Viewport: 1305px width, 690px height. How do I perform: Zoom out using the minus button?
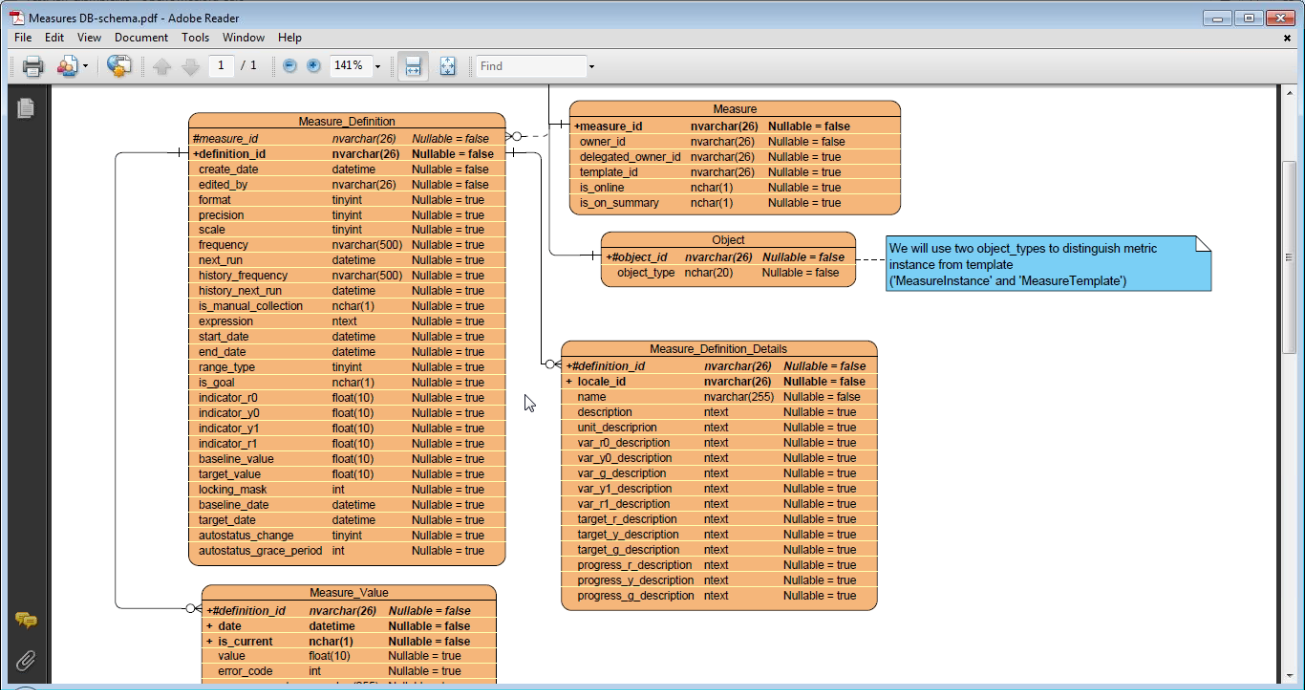[x=290, y=66]
